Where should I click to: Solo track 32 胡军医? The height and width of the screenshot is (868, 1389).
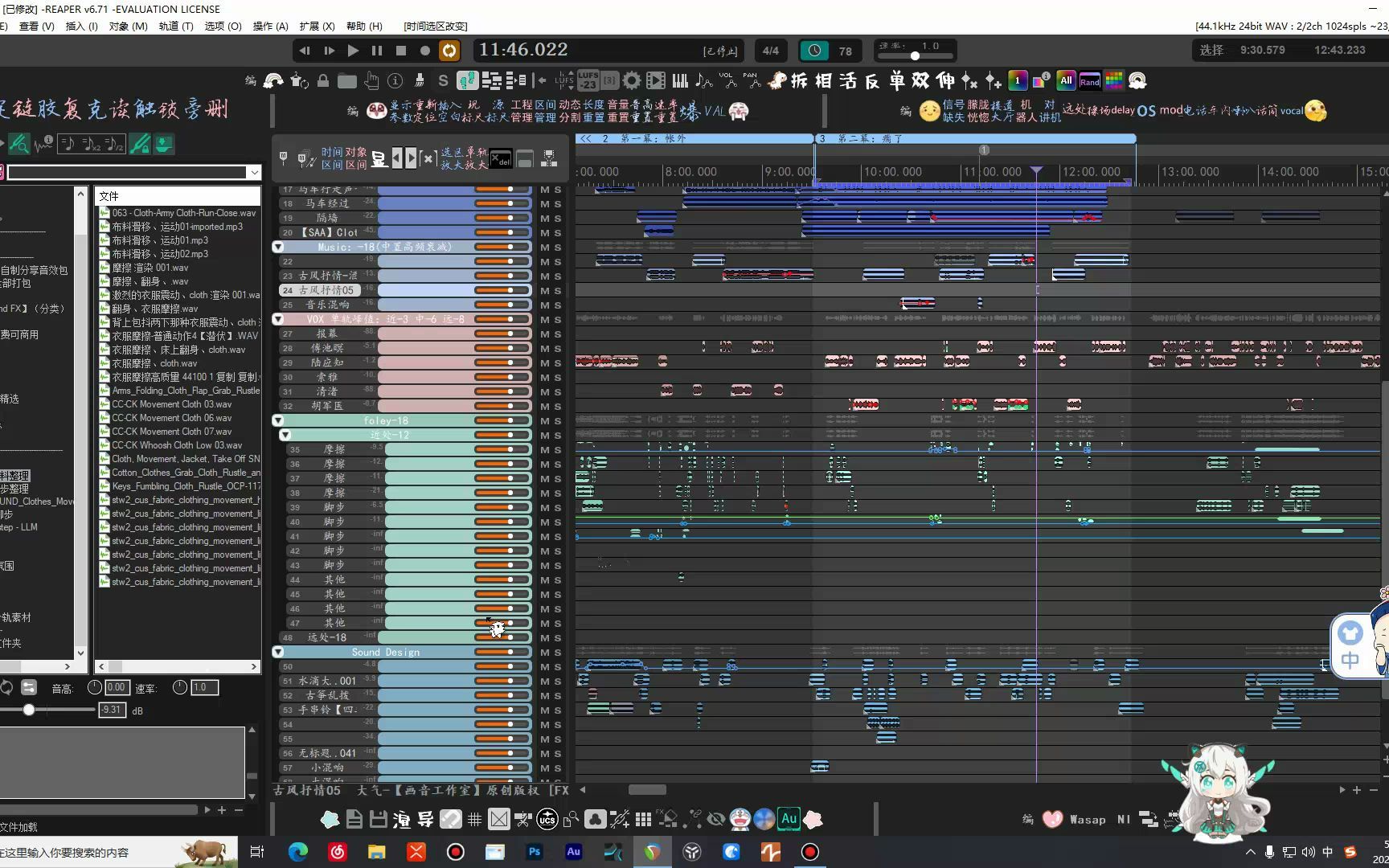pyautogui.click(x=558, y=407)
